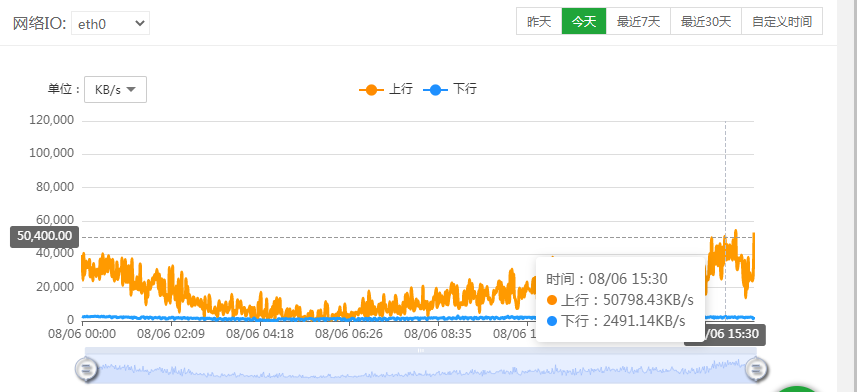Viewport: 857px width, 392px height.
Task: Click the right data zoom slider handle
Action: pos(756,369)
